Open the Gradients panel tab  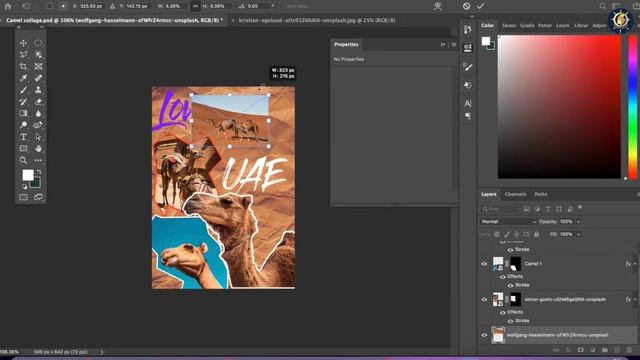click(527, 25)
